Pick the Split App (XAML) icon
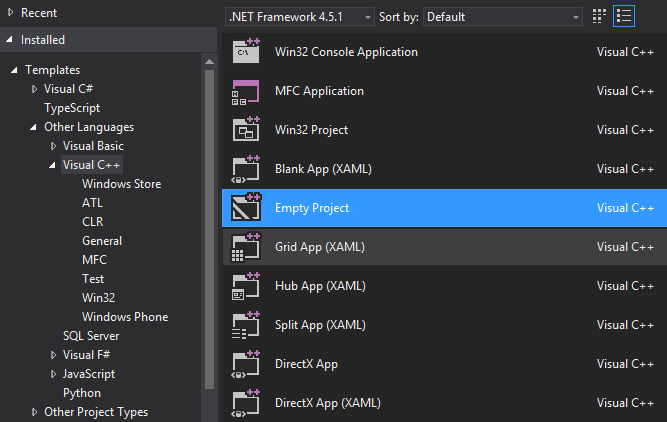This screenshot has height=422, width=667. coord(246,325)
